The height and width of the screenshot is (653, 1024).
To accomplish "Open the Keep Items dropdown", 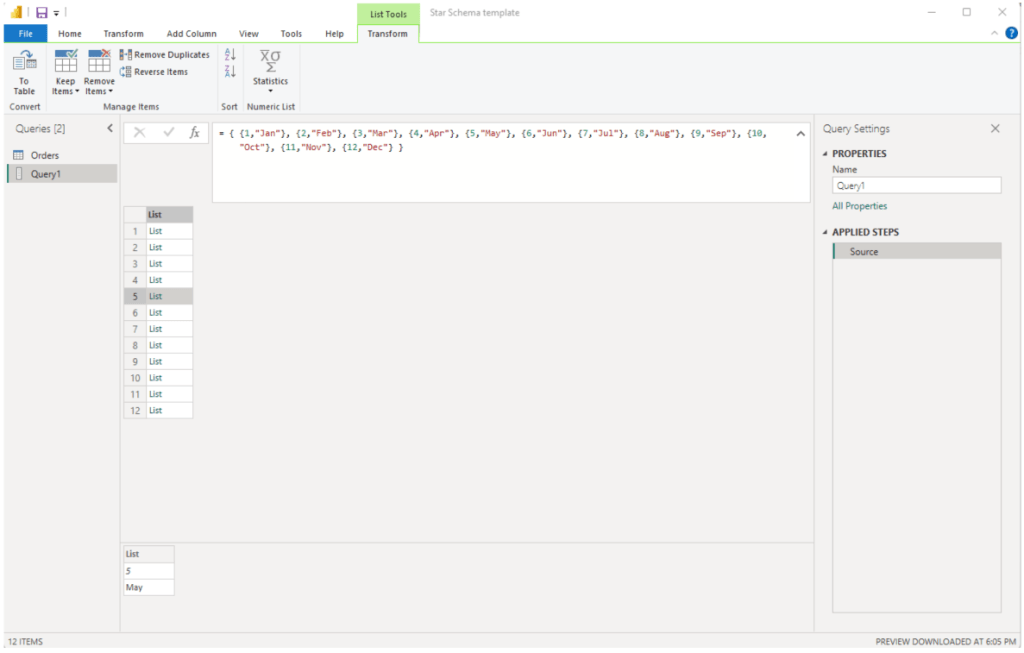I will coord(65,72).
